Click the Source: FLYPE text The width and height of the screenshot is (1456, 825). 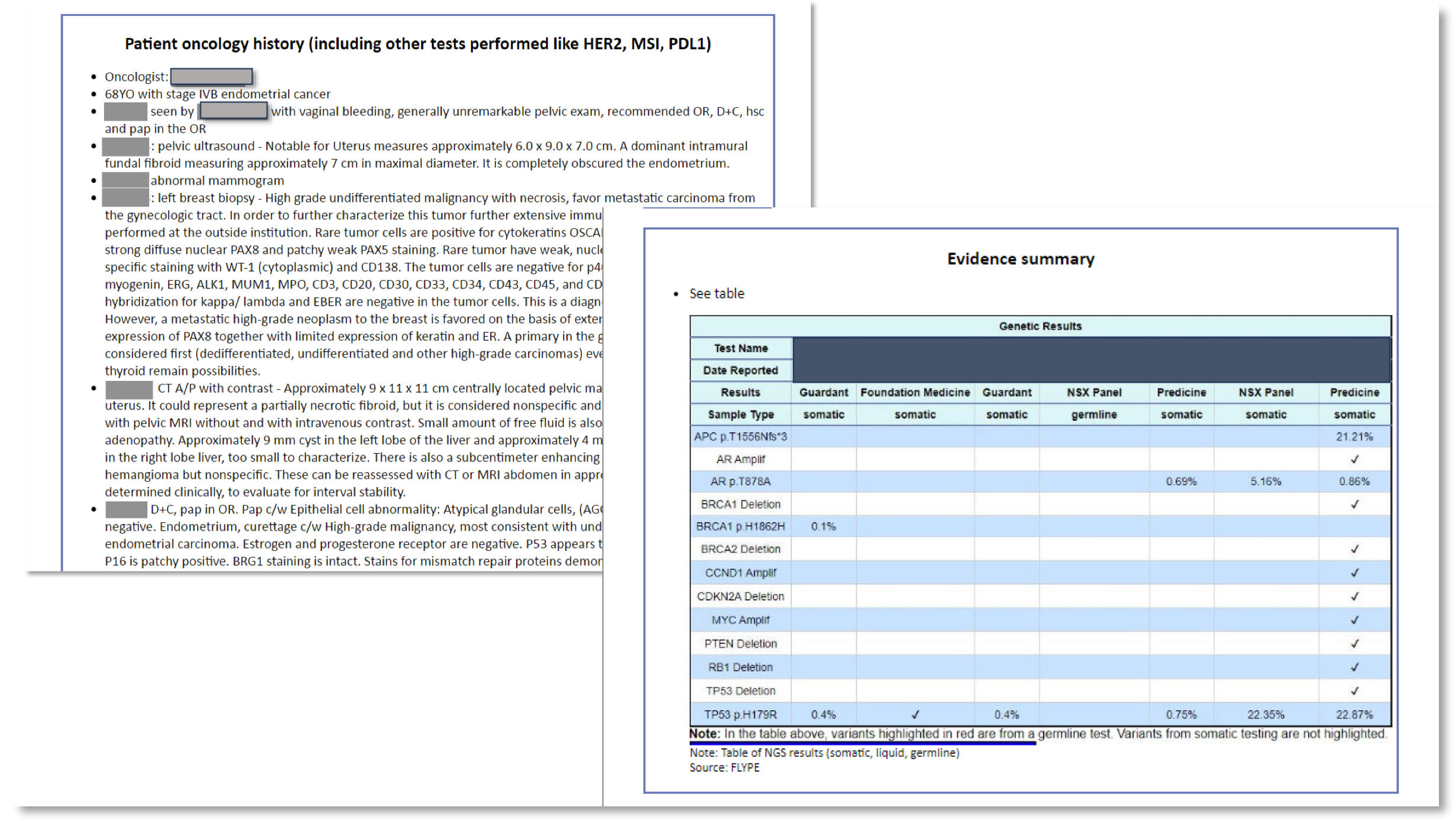pos(724,768)
